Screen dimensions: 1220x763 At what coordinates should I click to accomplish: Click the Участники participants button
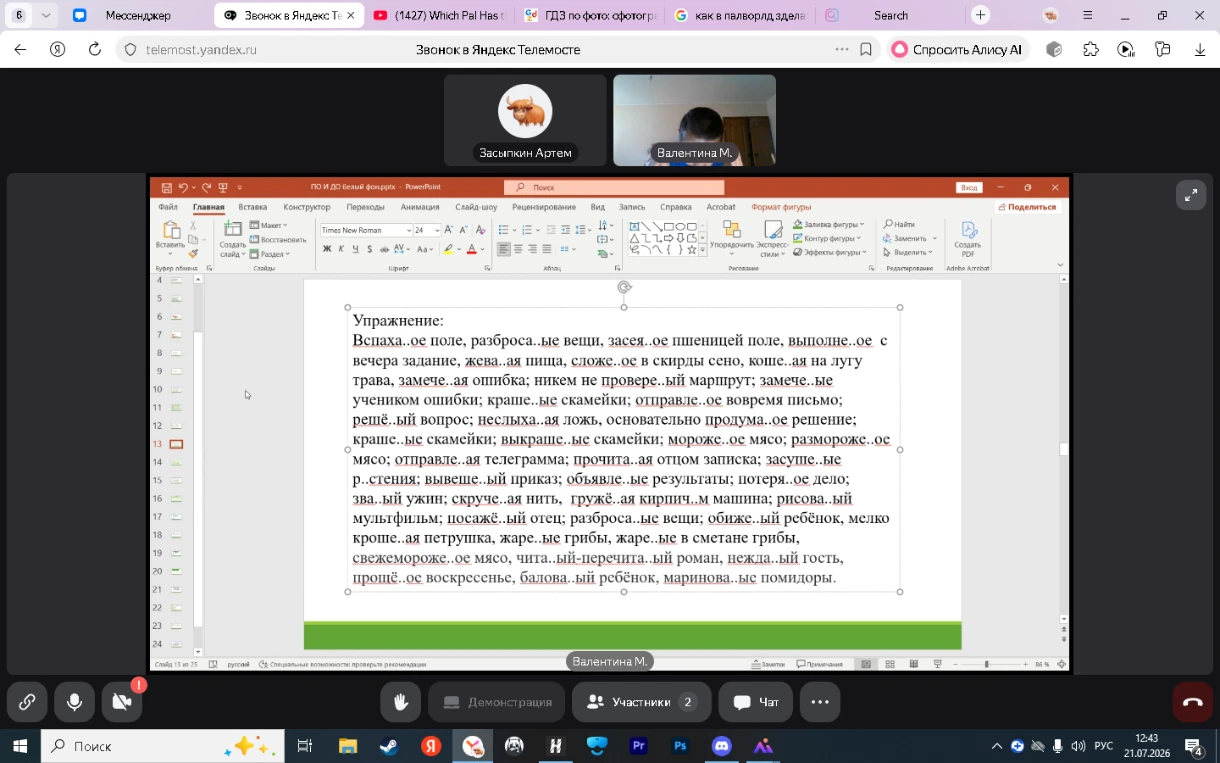point(641,702)
